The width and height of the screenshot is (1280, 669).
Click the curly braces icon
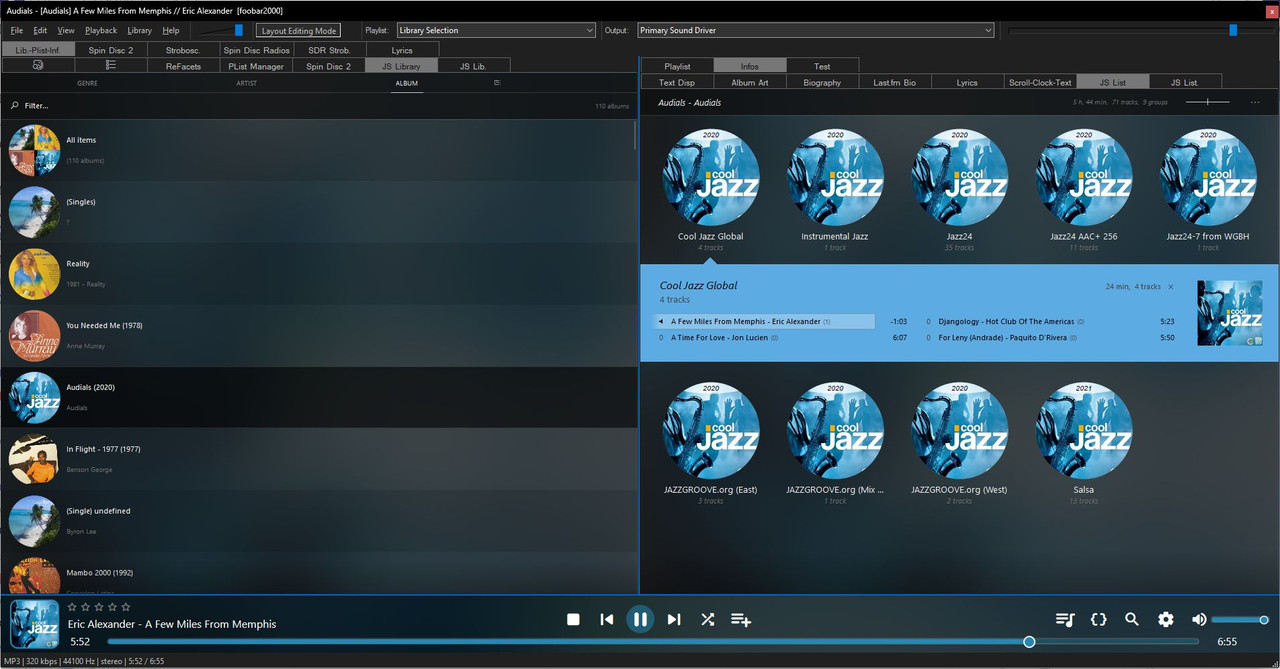click(x=1098, y=619)
